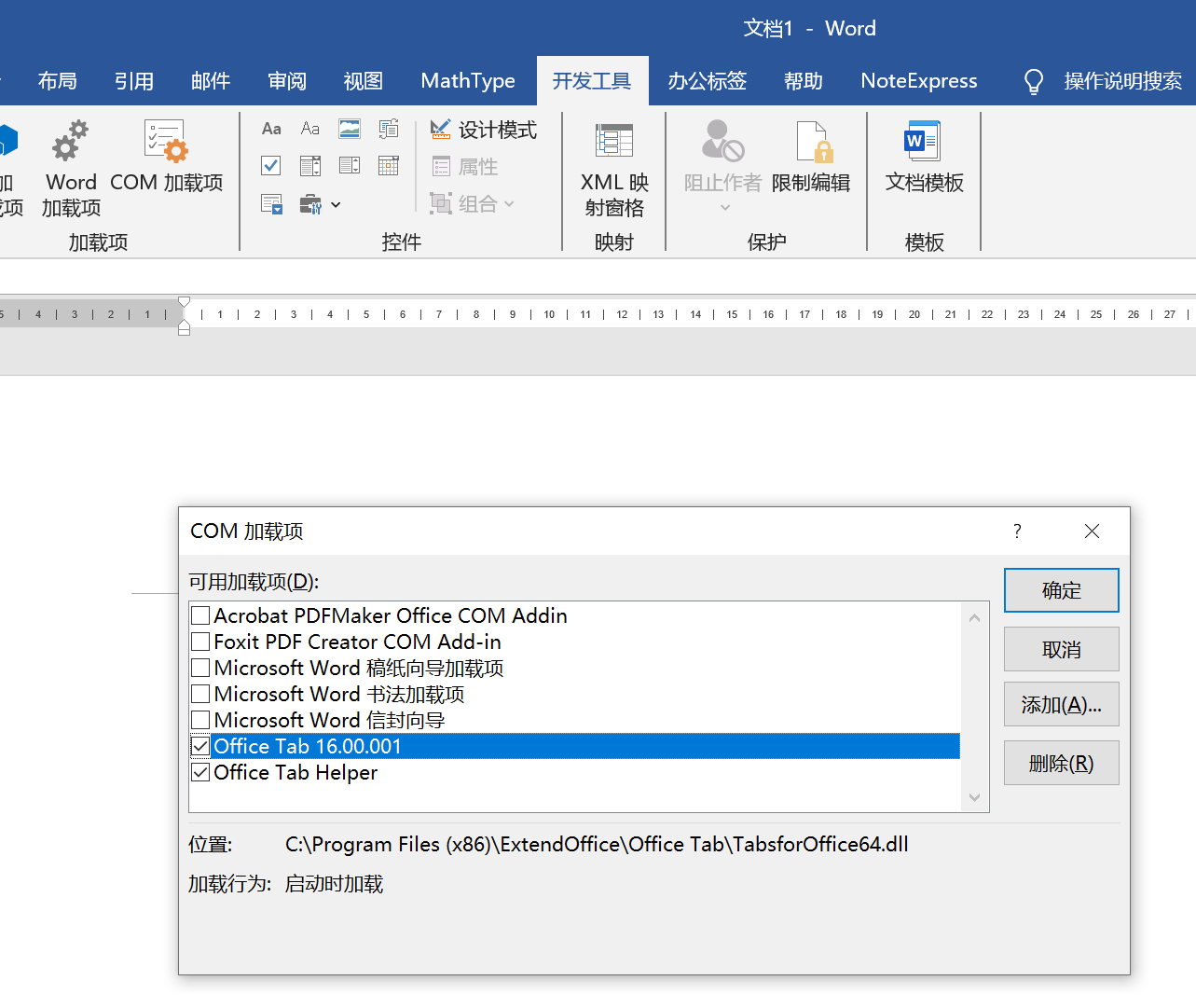
Task: Search in 操作说明搜索 box
Action: 1123,81
